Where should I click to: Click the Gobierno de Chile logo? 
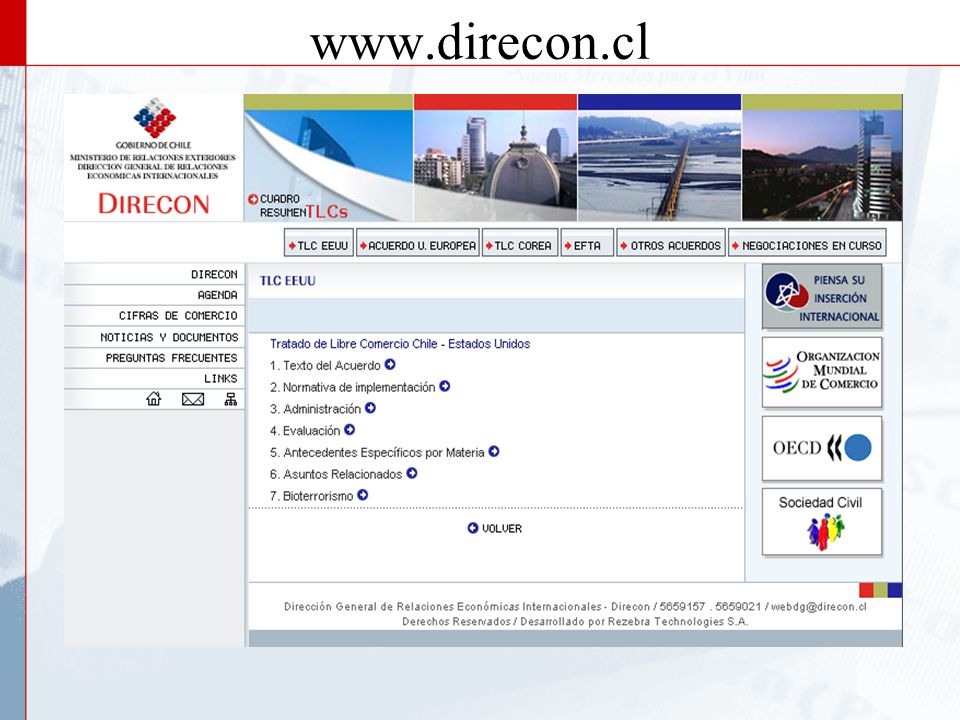(x=154, y=123)
